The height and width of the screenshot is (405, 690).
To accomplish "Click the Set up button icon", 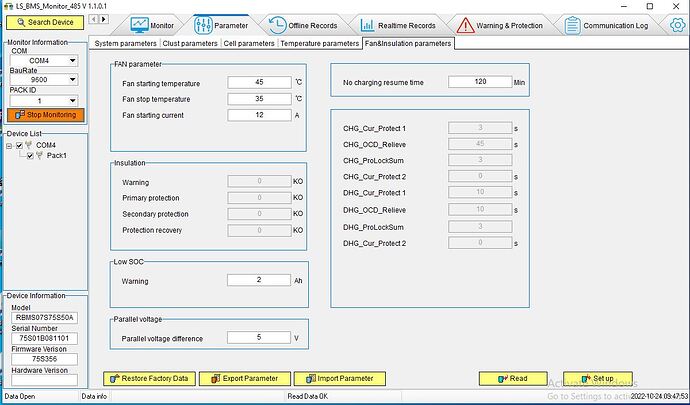I will [x=586, y=379].
